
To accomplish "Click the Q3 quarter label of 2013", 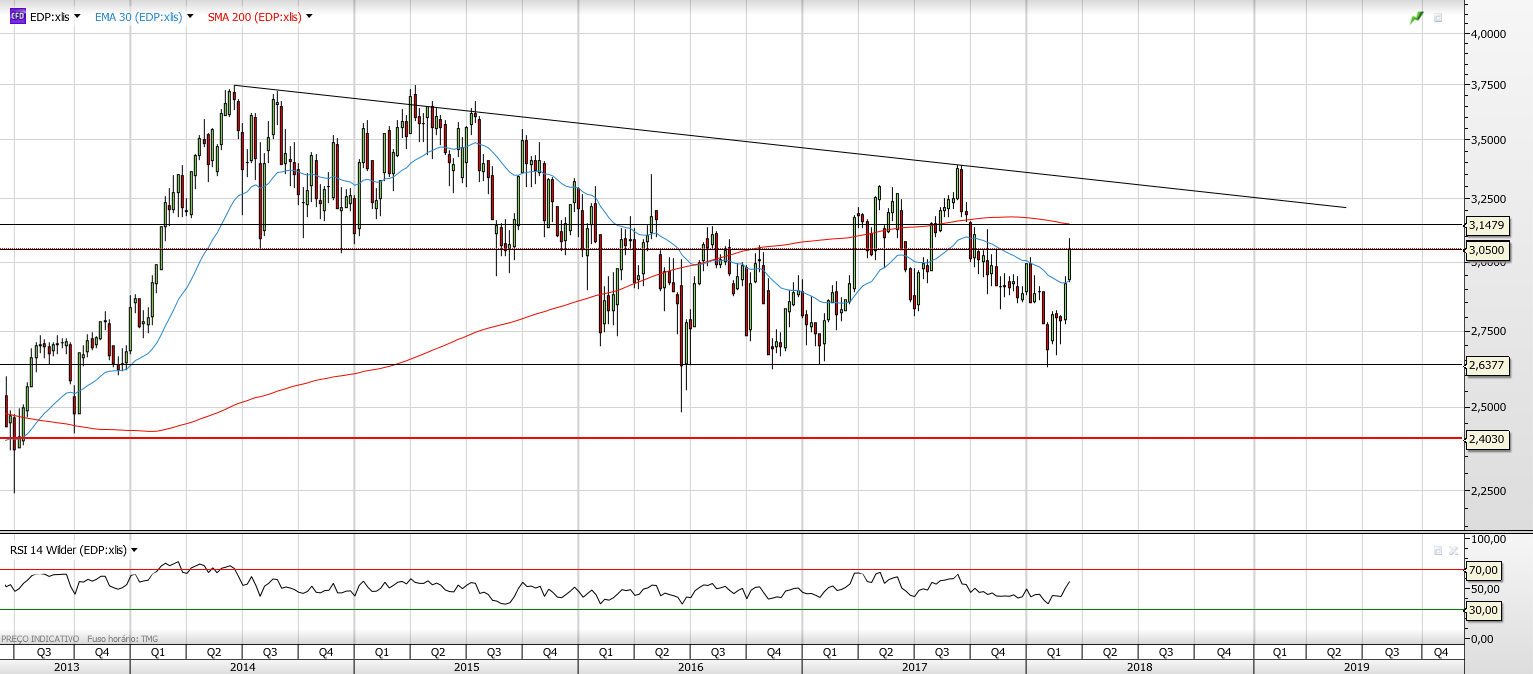I will (44, 652).
